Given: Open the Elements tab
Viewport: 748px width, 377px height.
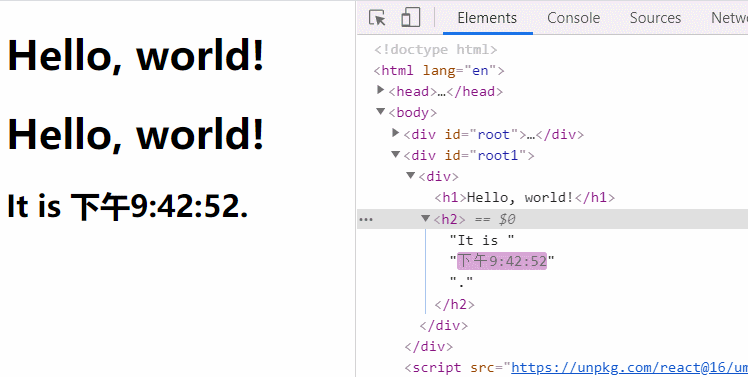Looking at the screenshot, I should (487, 18).
